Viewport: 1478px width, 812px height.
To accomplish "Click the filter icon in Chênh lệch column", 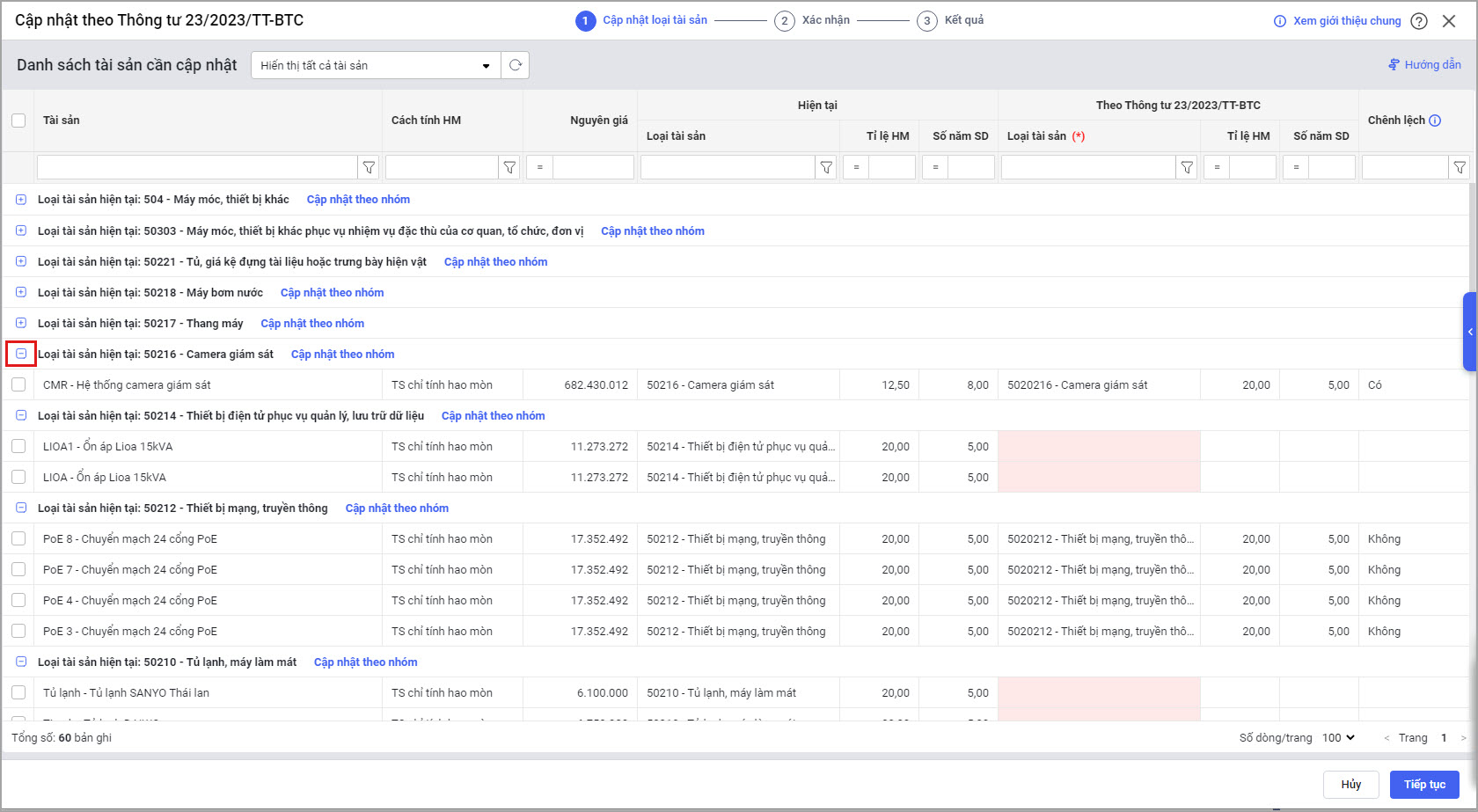I will click(1460, 167).
